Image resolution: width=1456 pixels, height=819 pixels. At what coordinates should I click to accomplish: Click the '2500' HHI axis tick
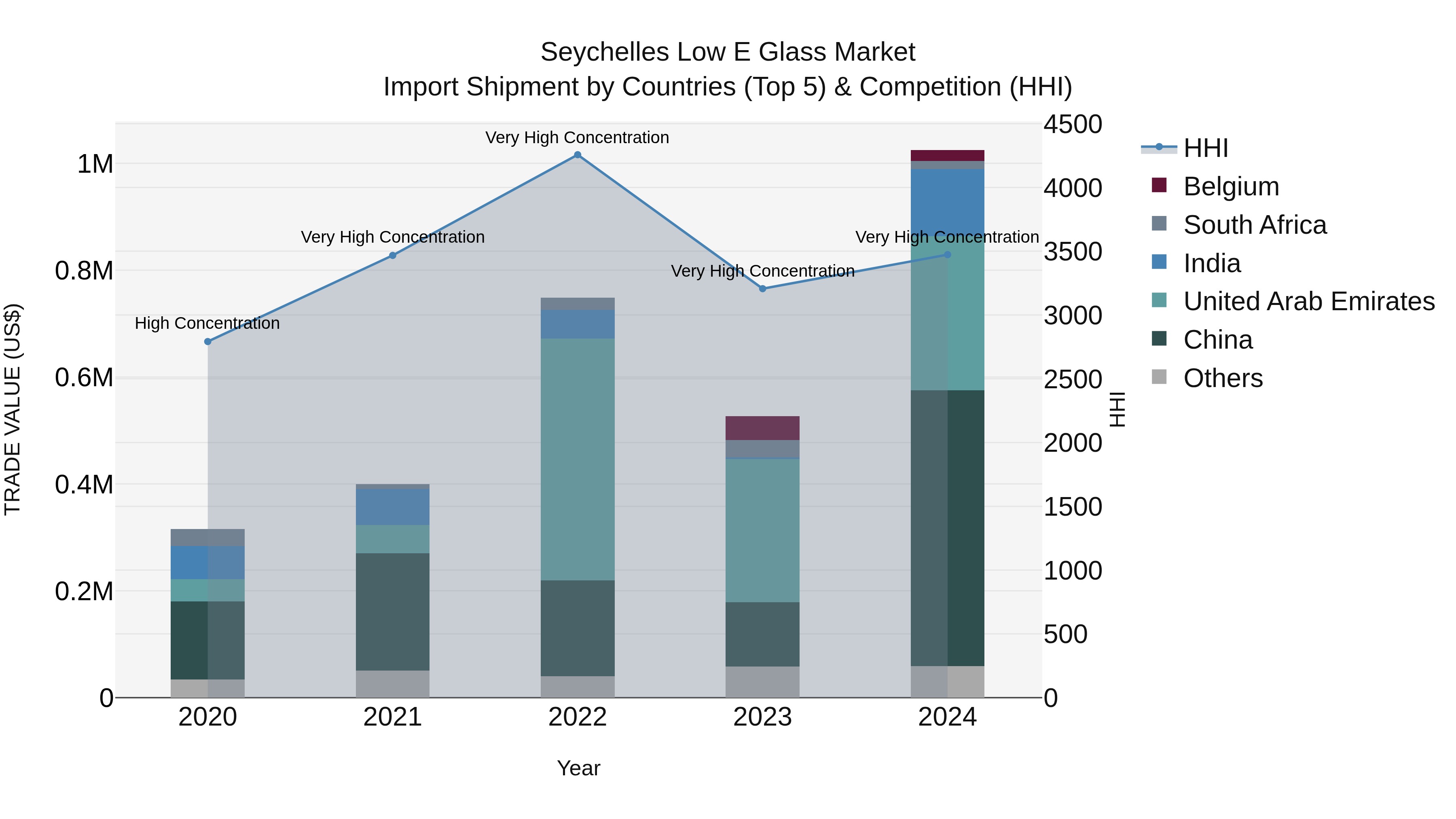click(x=1073, y=379)
